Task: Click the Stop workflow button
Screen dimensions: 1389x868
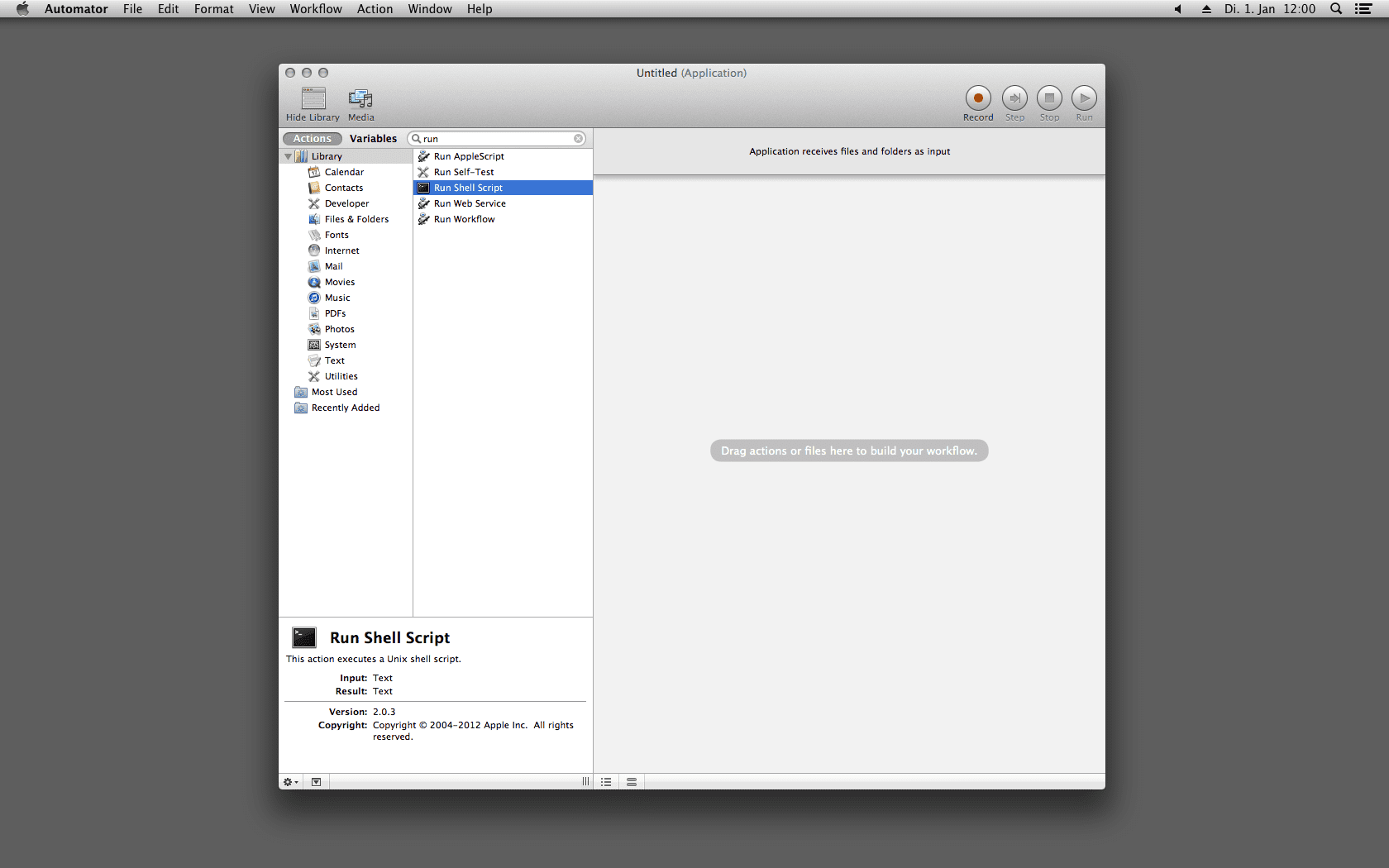Action: 1049,98
